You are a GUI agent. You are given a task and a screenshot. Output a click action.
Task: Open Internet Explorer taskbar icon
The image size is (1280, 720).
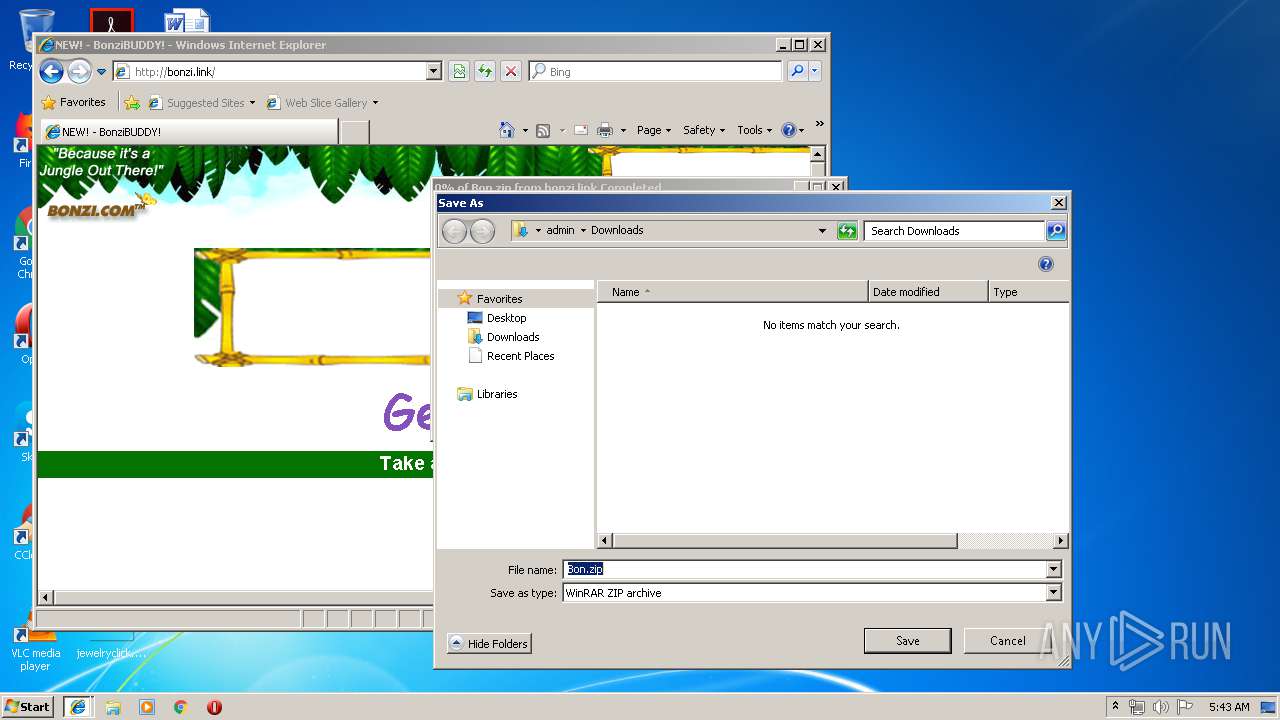pos(78,707)
